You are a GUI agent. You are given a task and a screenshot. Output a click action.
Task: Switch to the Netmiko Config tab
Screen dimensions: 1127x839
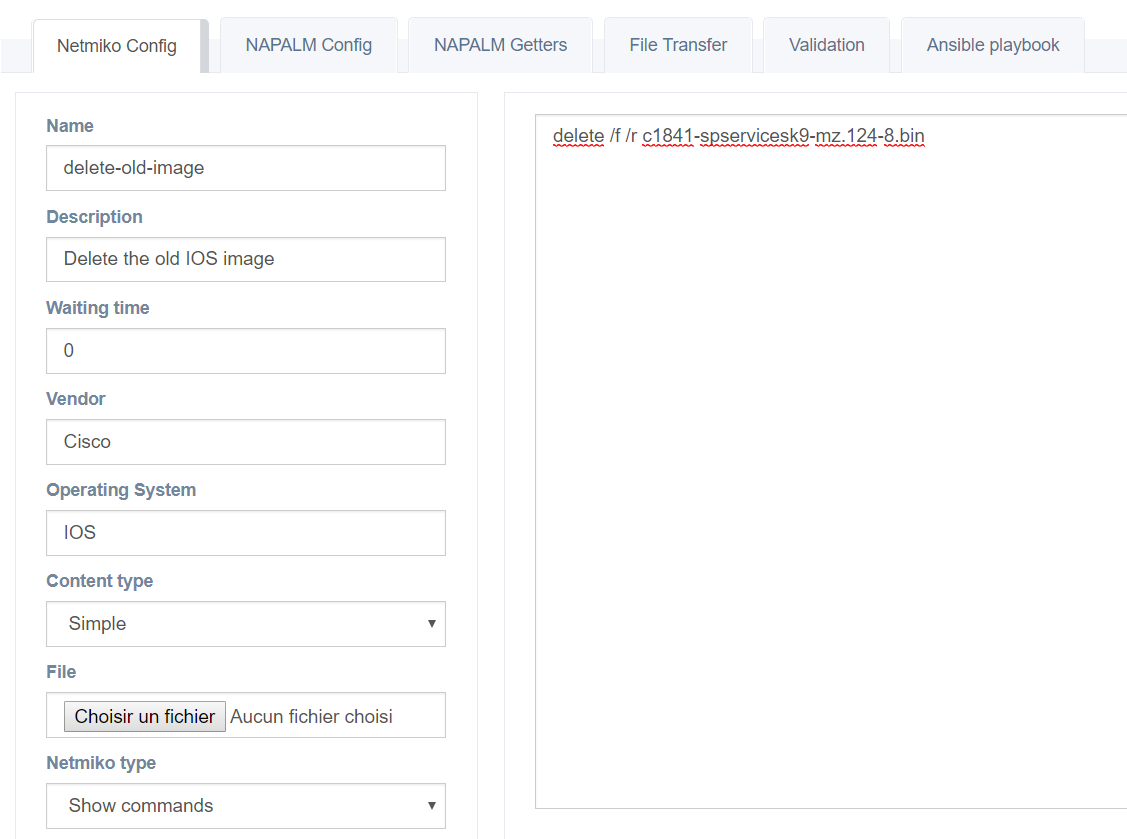(x=117, y=46)
